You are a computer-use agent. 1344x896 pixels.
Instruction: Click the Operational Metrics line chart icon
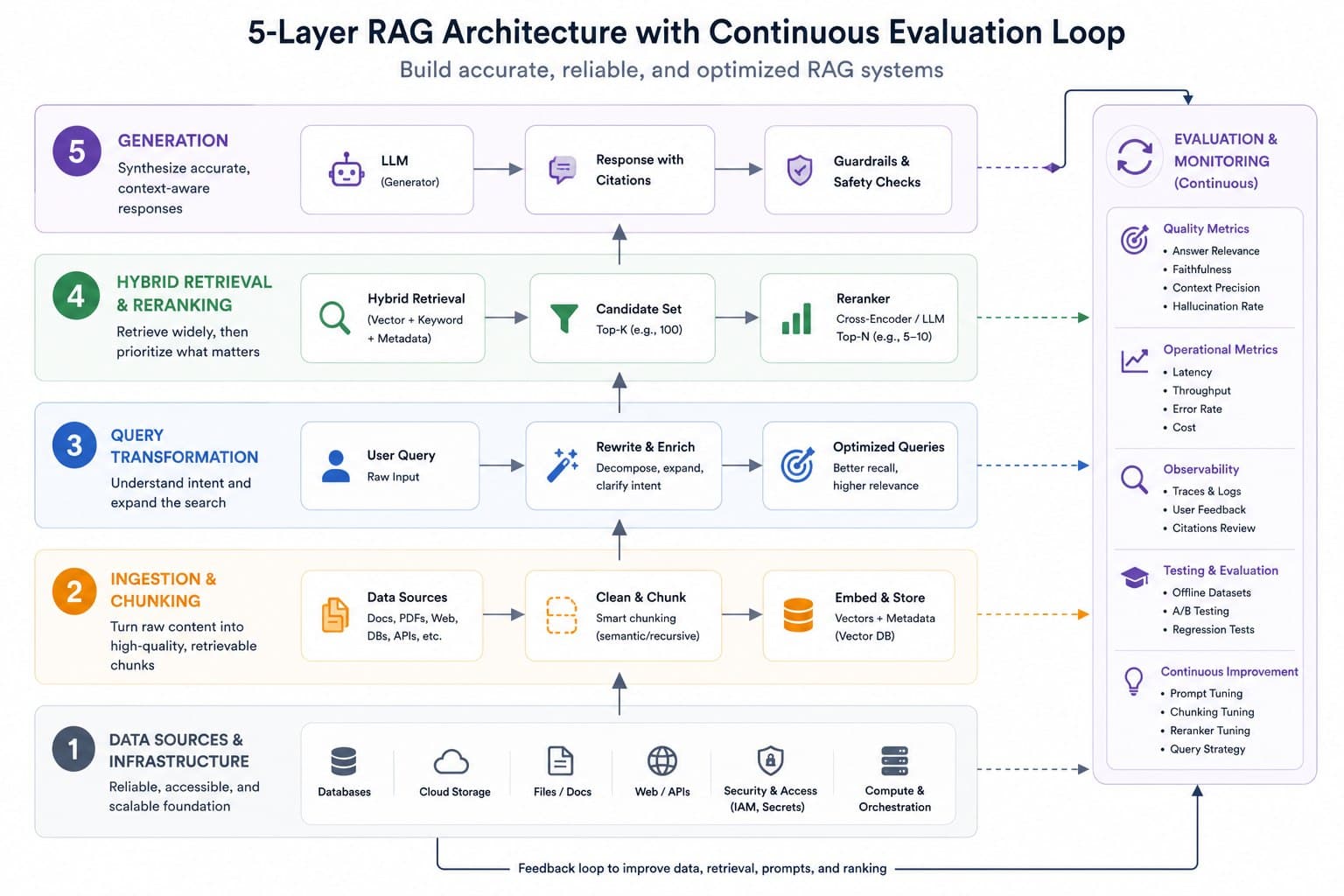click(x=1135, y=360)
